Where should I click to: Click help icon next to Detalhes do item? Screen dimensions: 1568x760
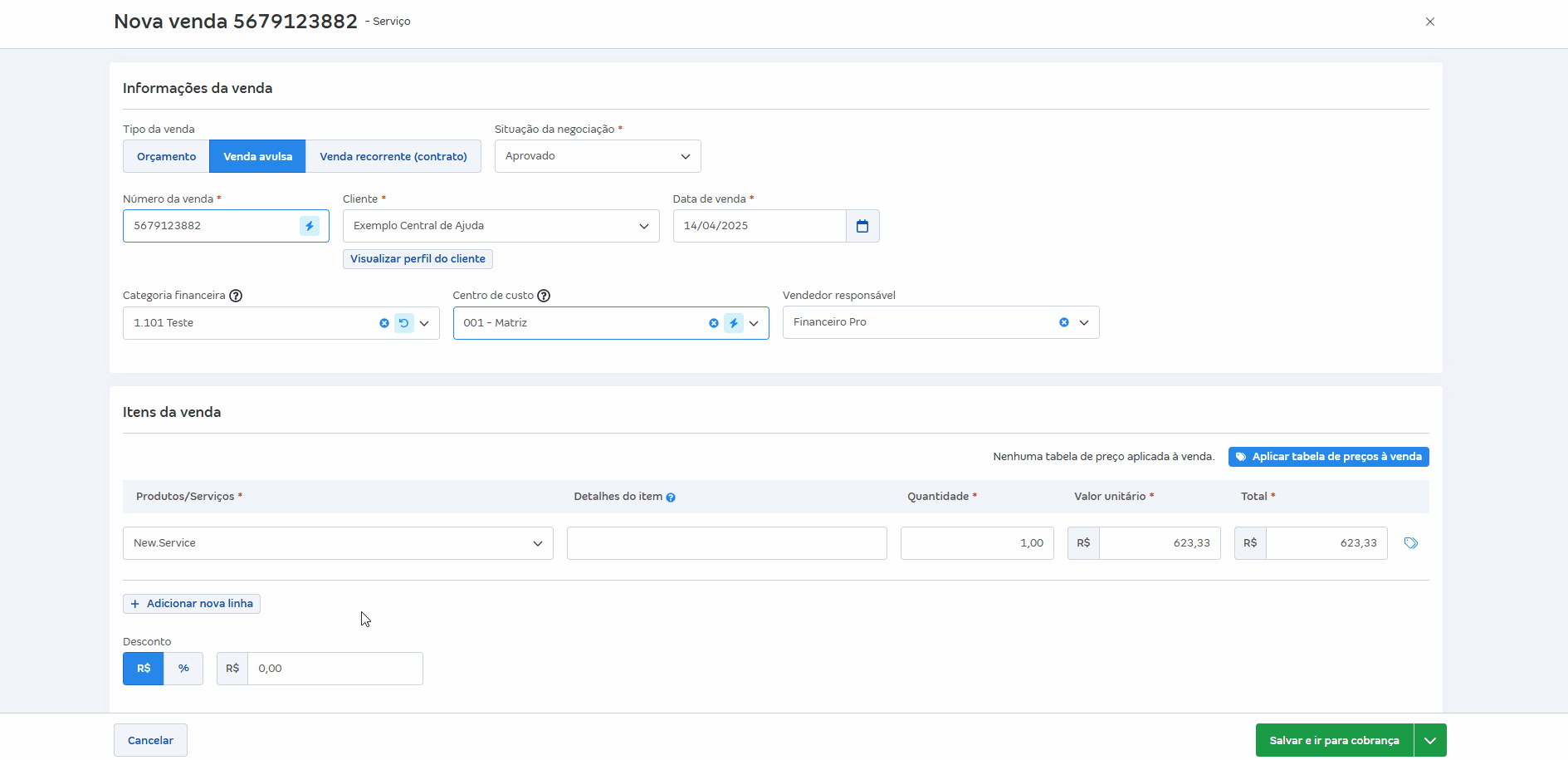tap(671, 498)
